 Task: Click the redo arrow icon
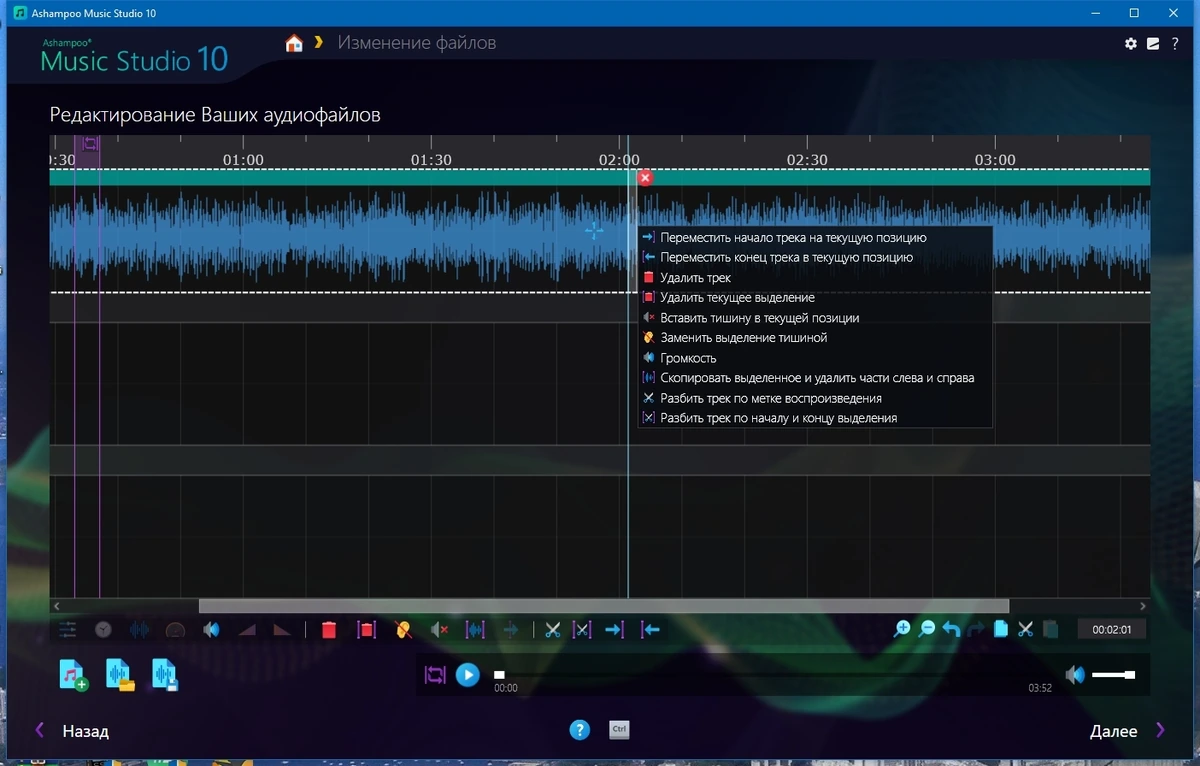pyautogui.click(x=975, y=629)
